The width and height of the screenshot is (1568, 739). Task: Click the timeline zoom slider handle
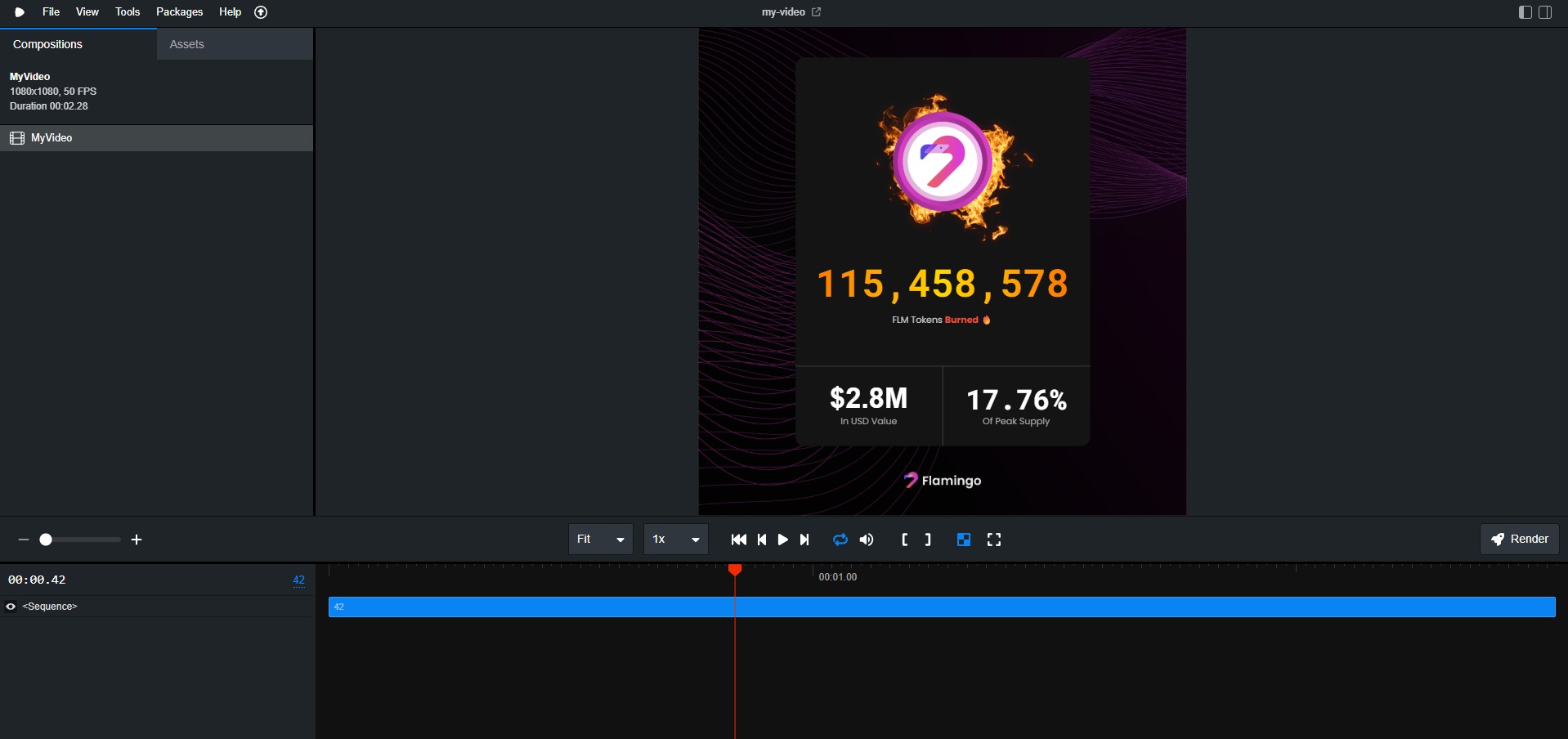(x=46, y=540)
